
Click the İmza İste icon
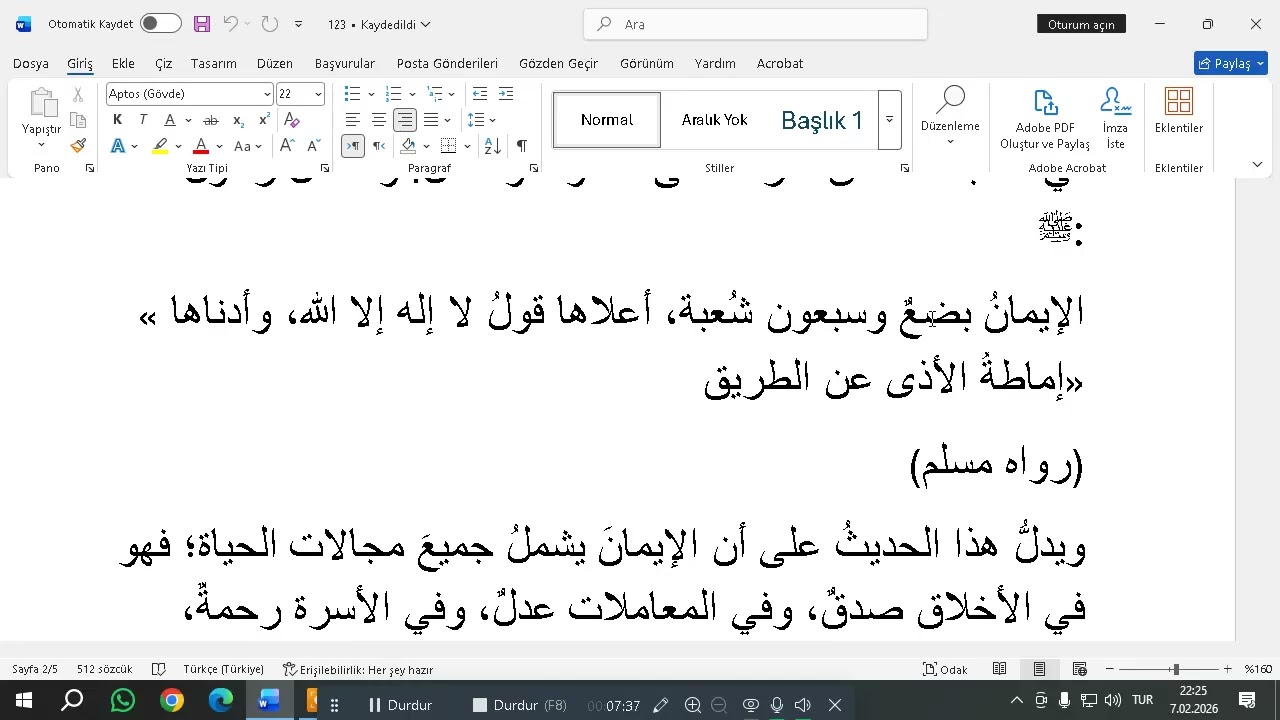1115,119
